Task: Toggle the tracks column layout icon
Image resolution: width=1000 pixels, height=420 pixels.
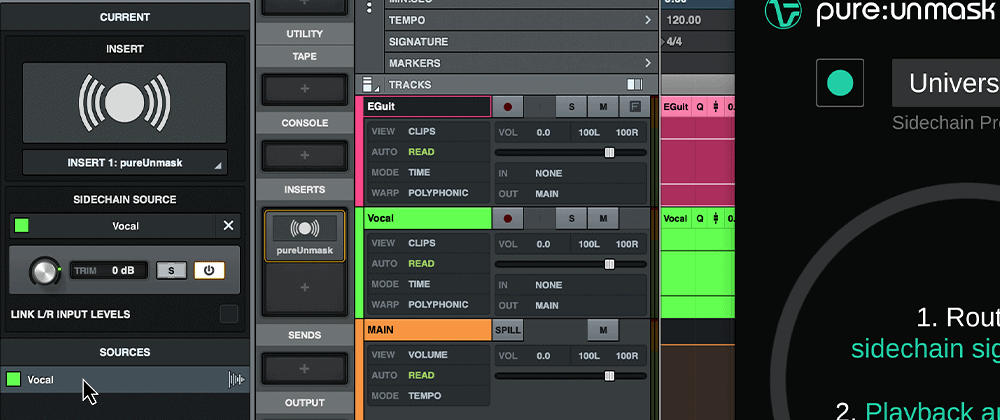Action: tap(635, 84)
